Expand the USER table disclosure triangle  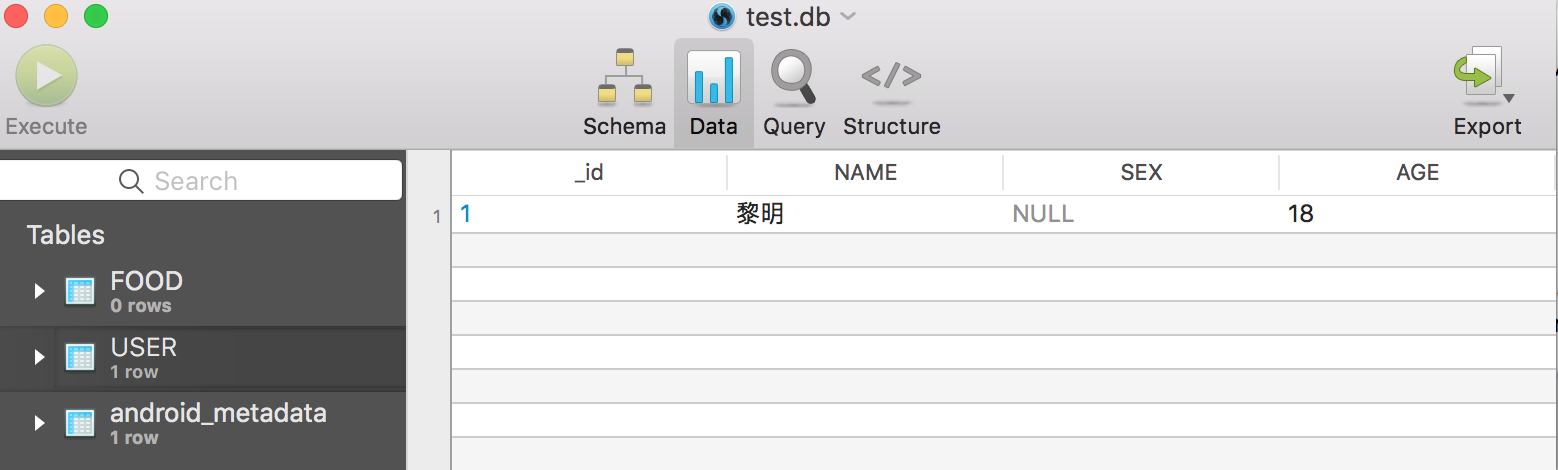click(x=39, y=357)
